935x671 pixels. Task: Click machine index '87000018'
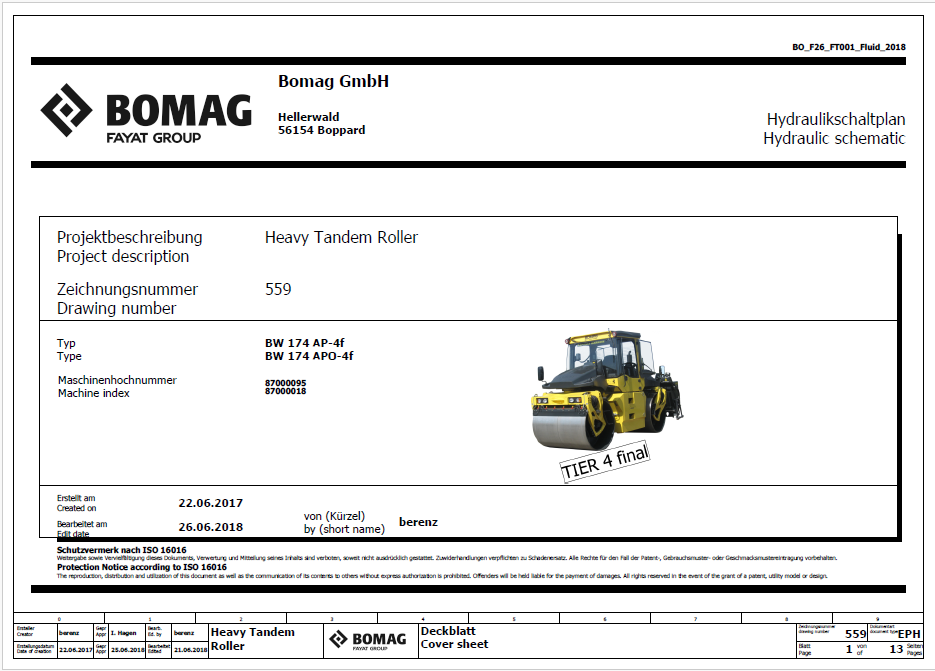click(286, 391)
